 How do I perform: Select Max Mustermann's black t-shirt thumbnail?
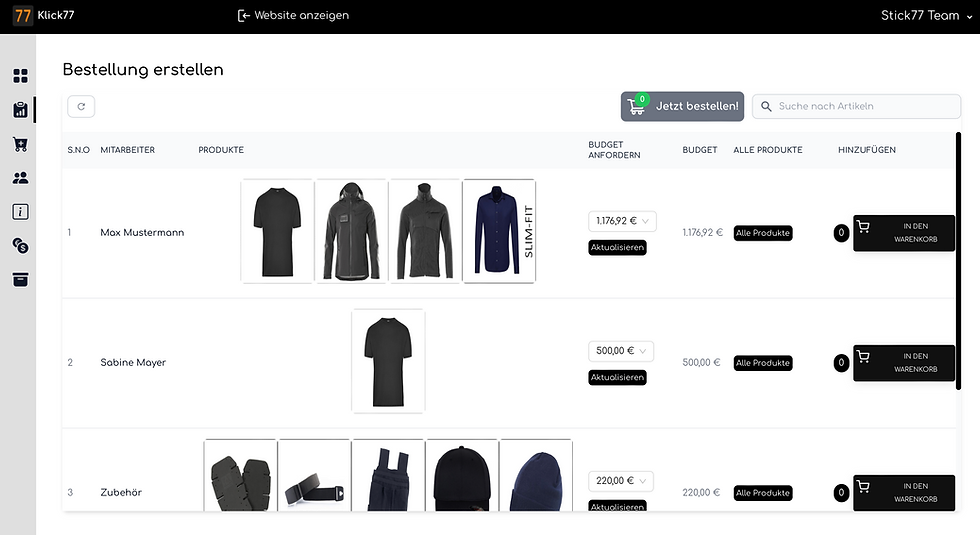tap(278, 231)
